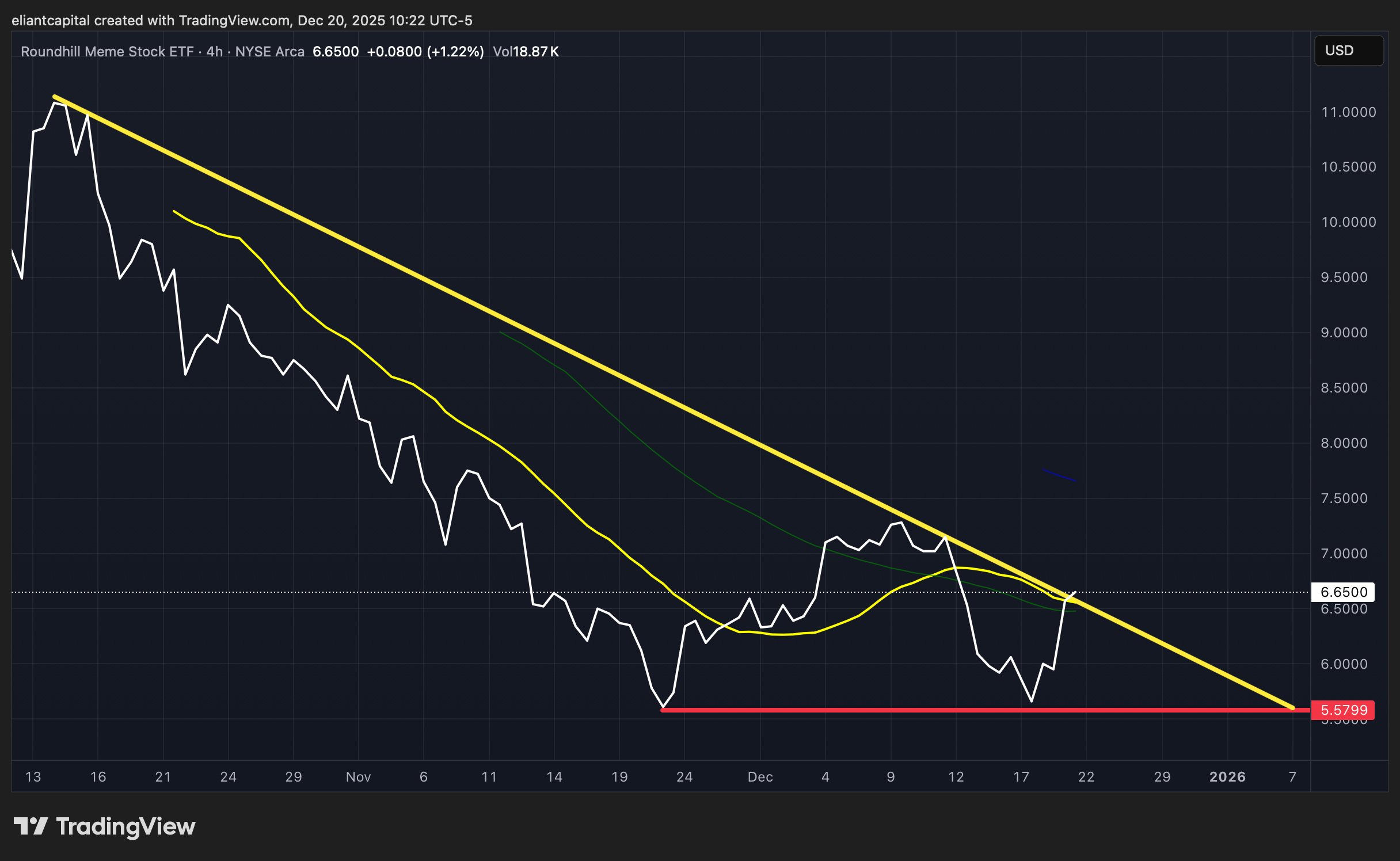Viewport: 1400px width, 861px height.
Task: Open the USD currency selector
Action: pyautogui.click(x=1348, y=51)
